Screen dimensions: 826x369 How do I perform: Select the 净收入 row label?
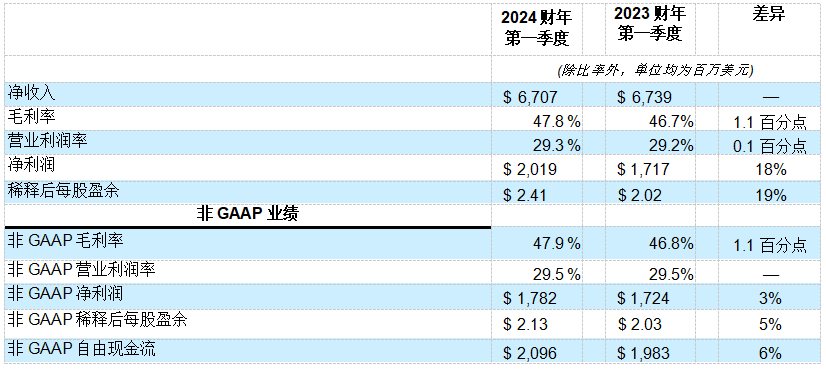(x=32, y=93)
